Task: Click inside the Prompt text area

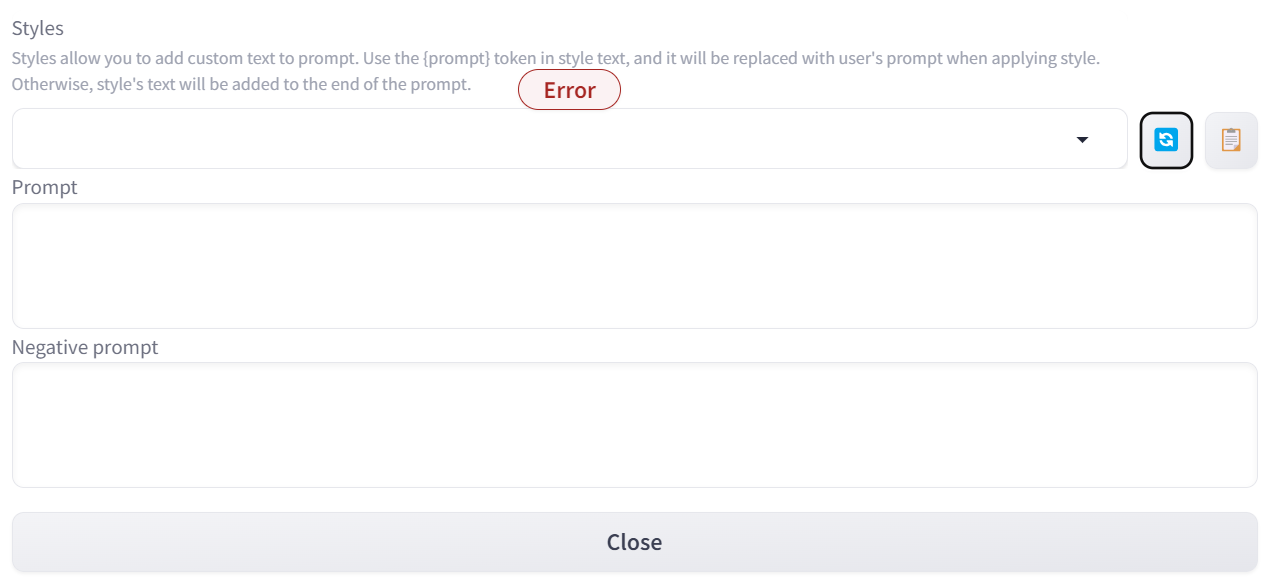Action: tap(634, 265)
